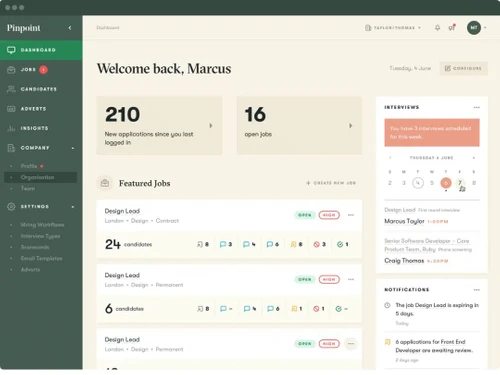Open Interview Types settings
The image size is (500, 375).
click(x=40, y=236)
